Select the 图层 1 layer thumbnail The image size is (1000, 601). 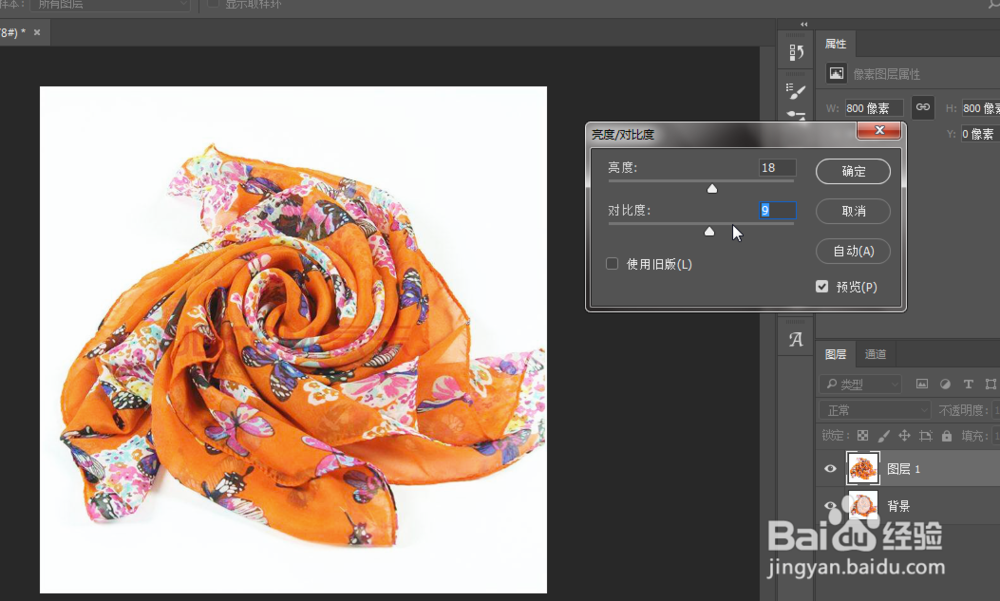tap(863, 468)
